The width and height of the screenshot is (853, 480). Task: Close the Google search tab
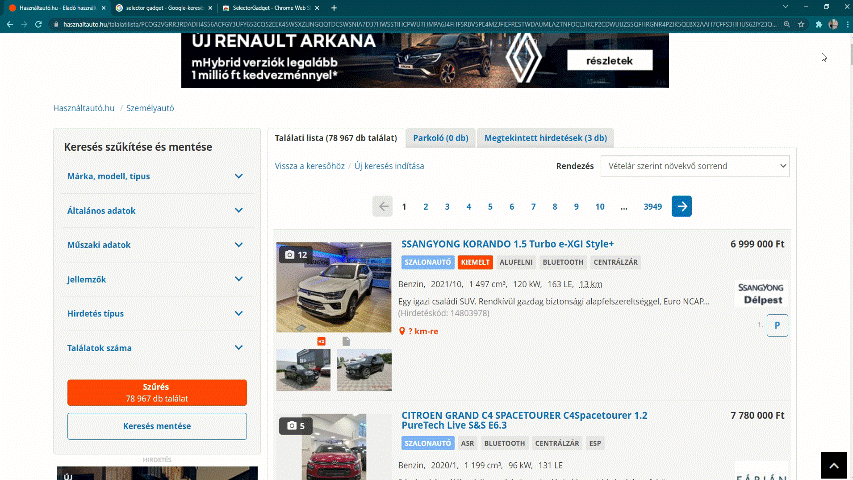210,8
